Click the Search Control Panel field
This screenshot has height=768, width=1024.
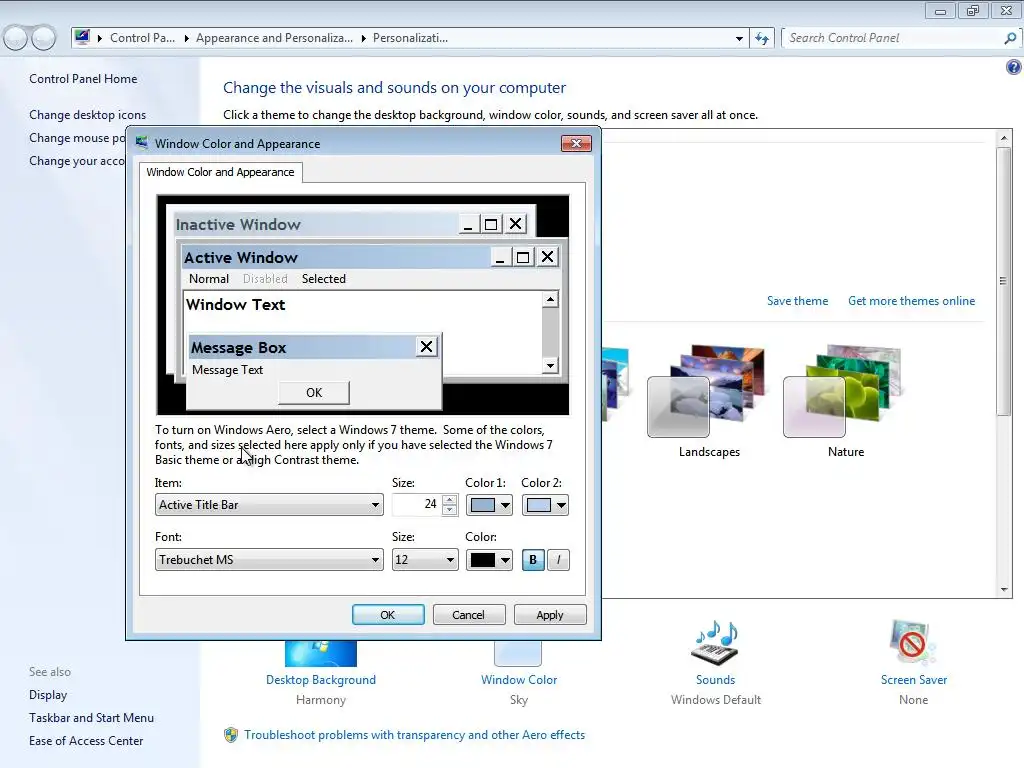click(893, 38)
